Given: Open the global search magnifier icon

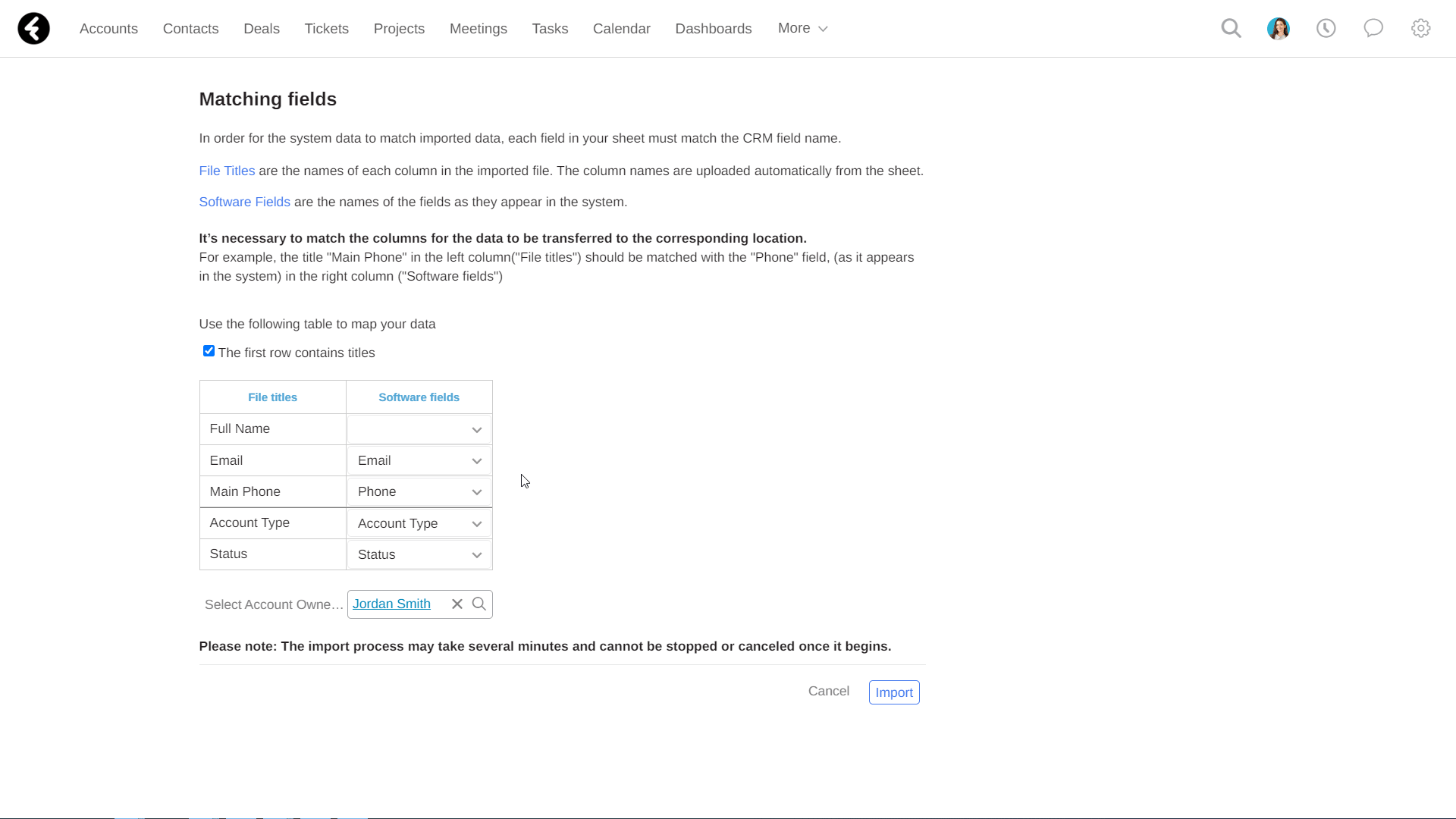Looking at the screenshot, I should pos(1232,29).
